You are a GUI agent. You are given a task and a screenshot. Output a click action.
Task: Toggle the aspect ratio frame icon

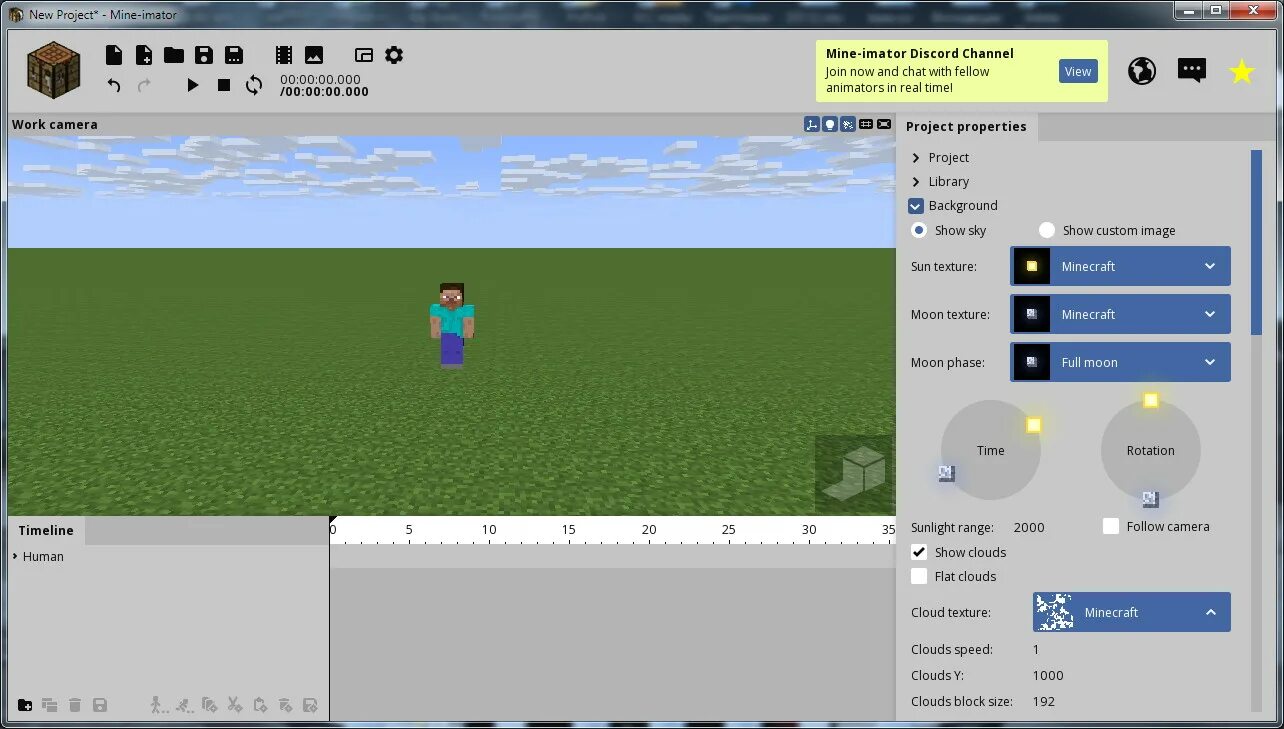pos(884,124)
